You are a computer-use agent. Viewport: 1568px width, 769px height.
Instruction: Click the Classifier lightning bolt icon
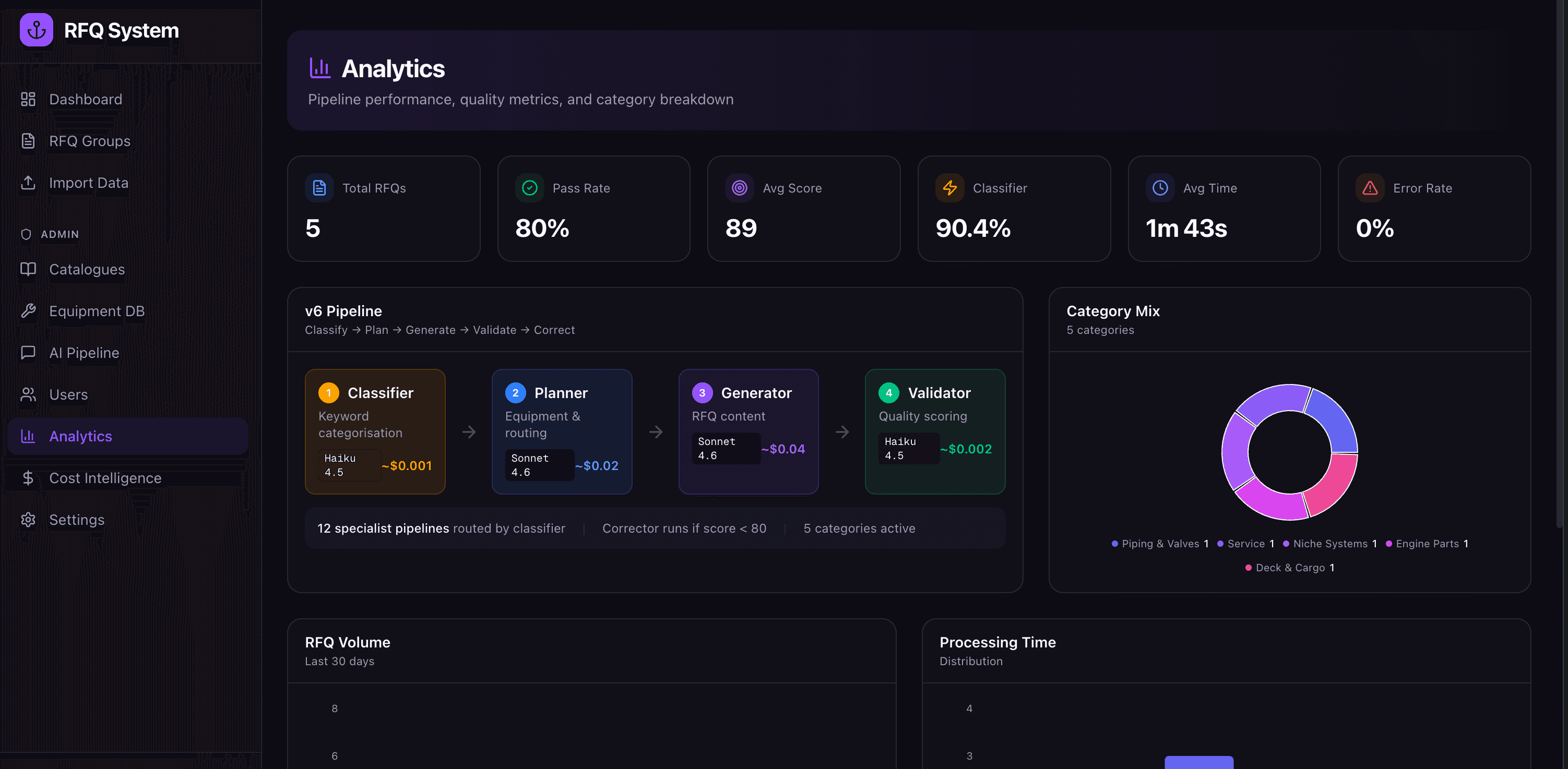[949, 188]
